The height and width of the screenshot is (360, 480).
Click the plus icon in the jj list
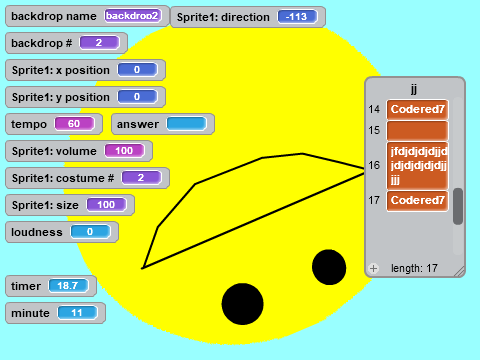coord(373,268)
